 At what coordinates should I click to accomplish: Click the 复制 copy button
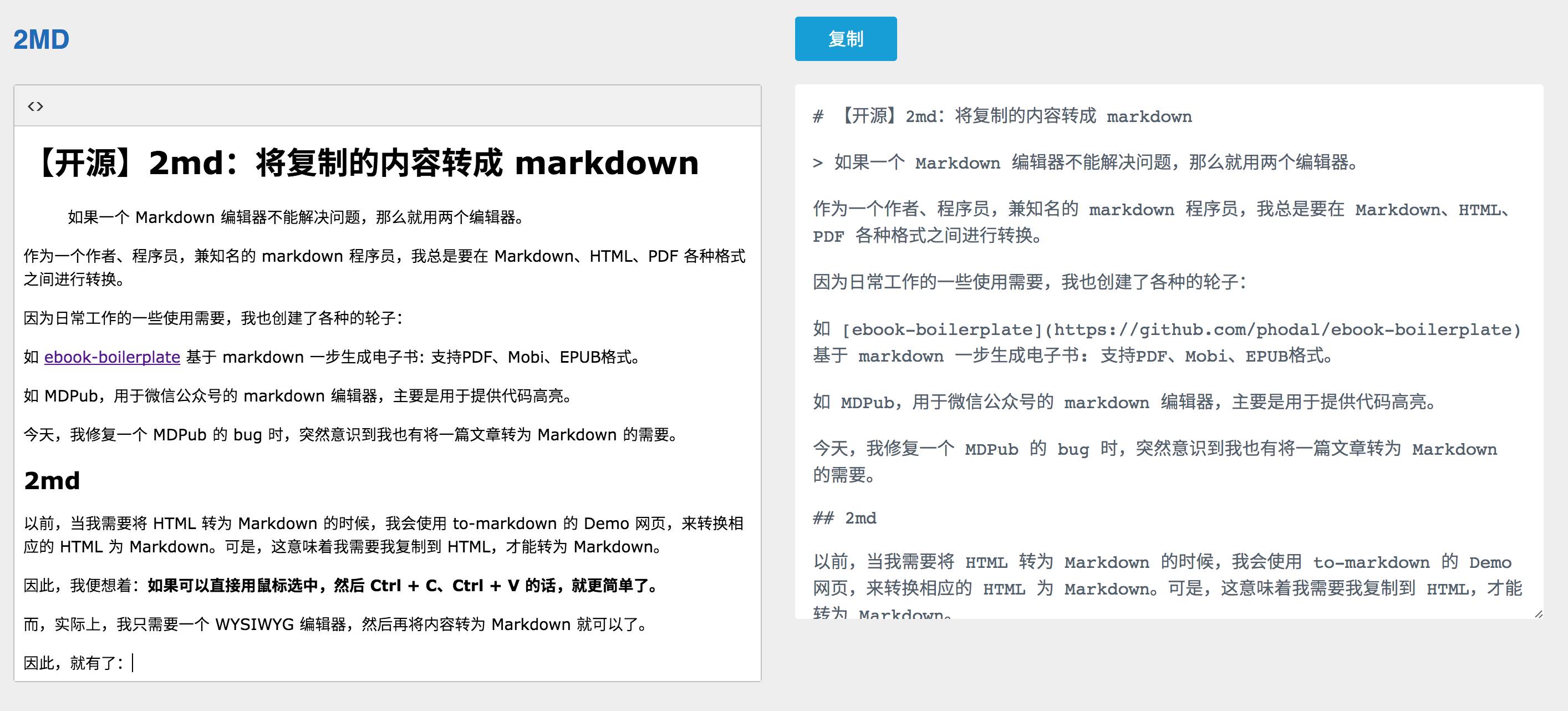click(x=846, y=39)
